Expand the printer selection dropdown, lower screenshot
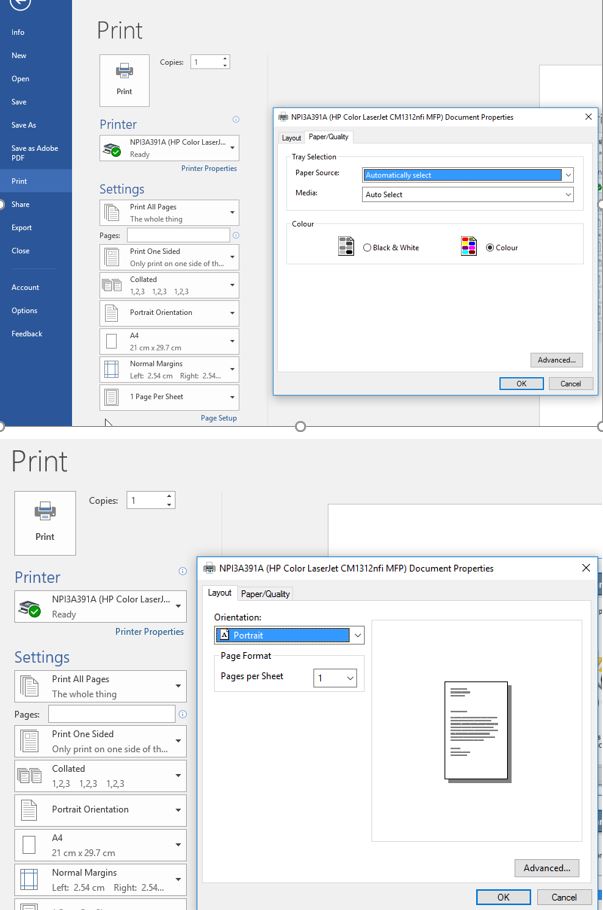The width and height of the screenshot is (603, 910). tap(178, 606)
